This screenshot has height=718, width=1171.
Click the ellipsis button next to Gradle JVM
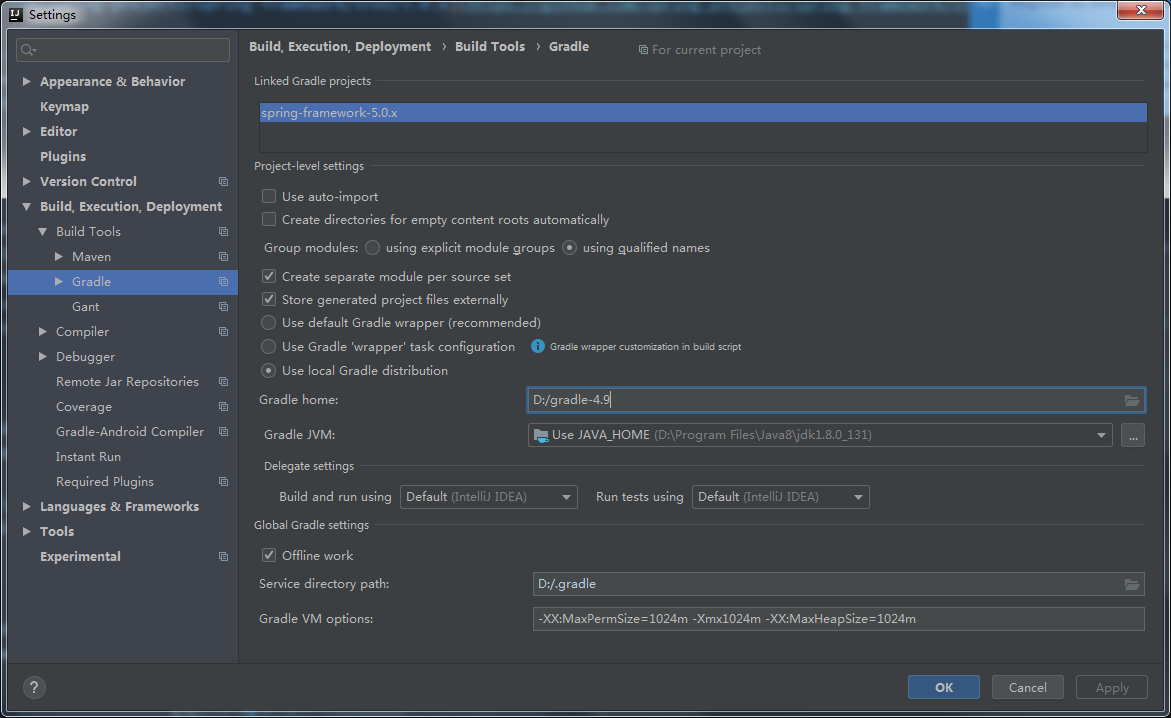pyautogui.click(x=1132, y=435)
